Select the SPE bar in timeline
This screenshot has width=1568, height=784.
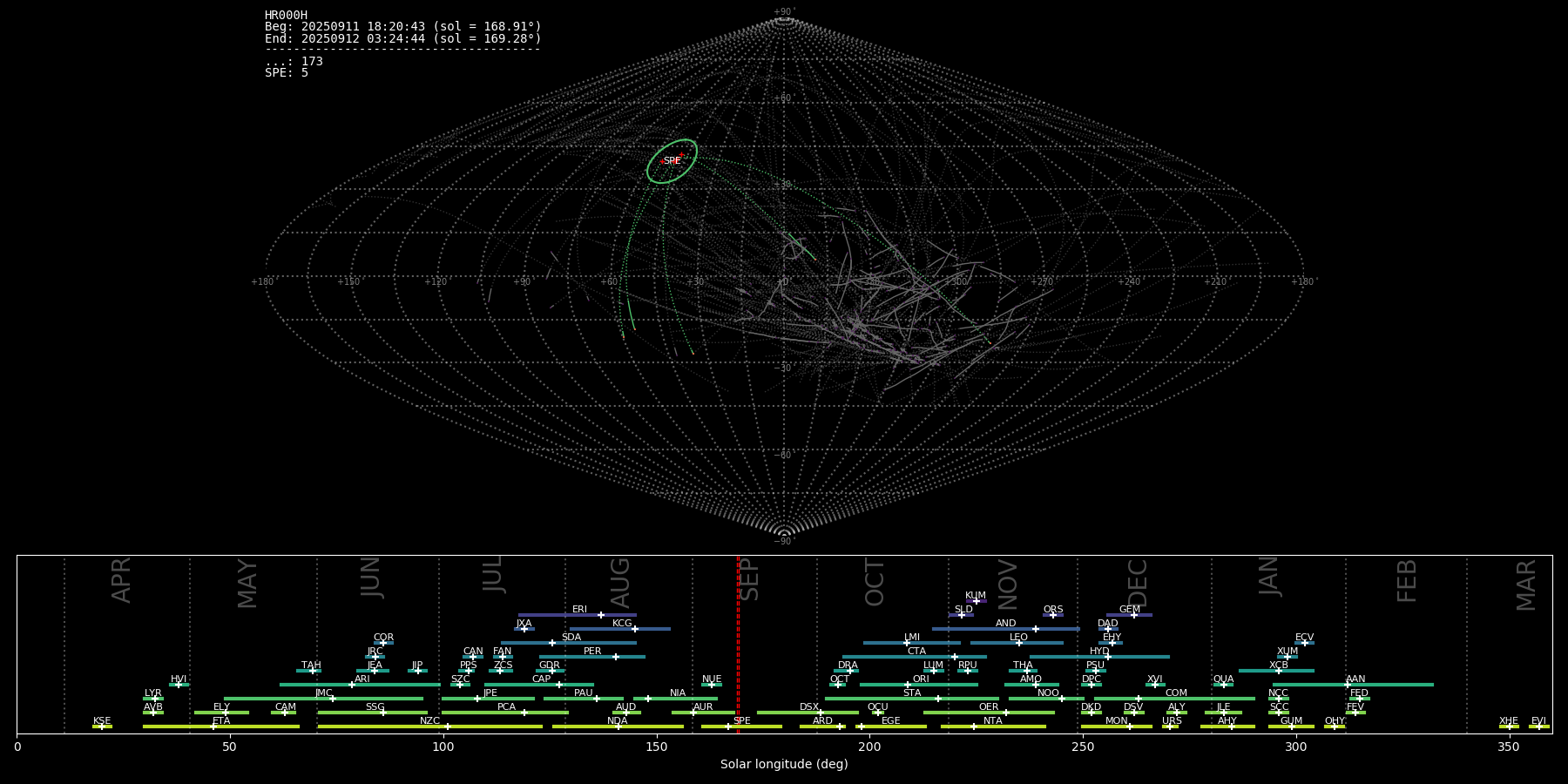tap(741, 727)
